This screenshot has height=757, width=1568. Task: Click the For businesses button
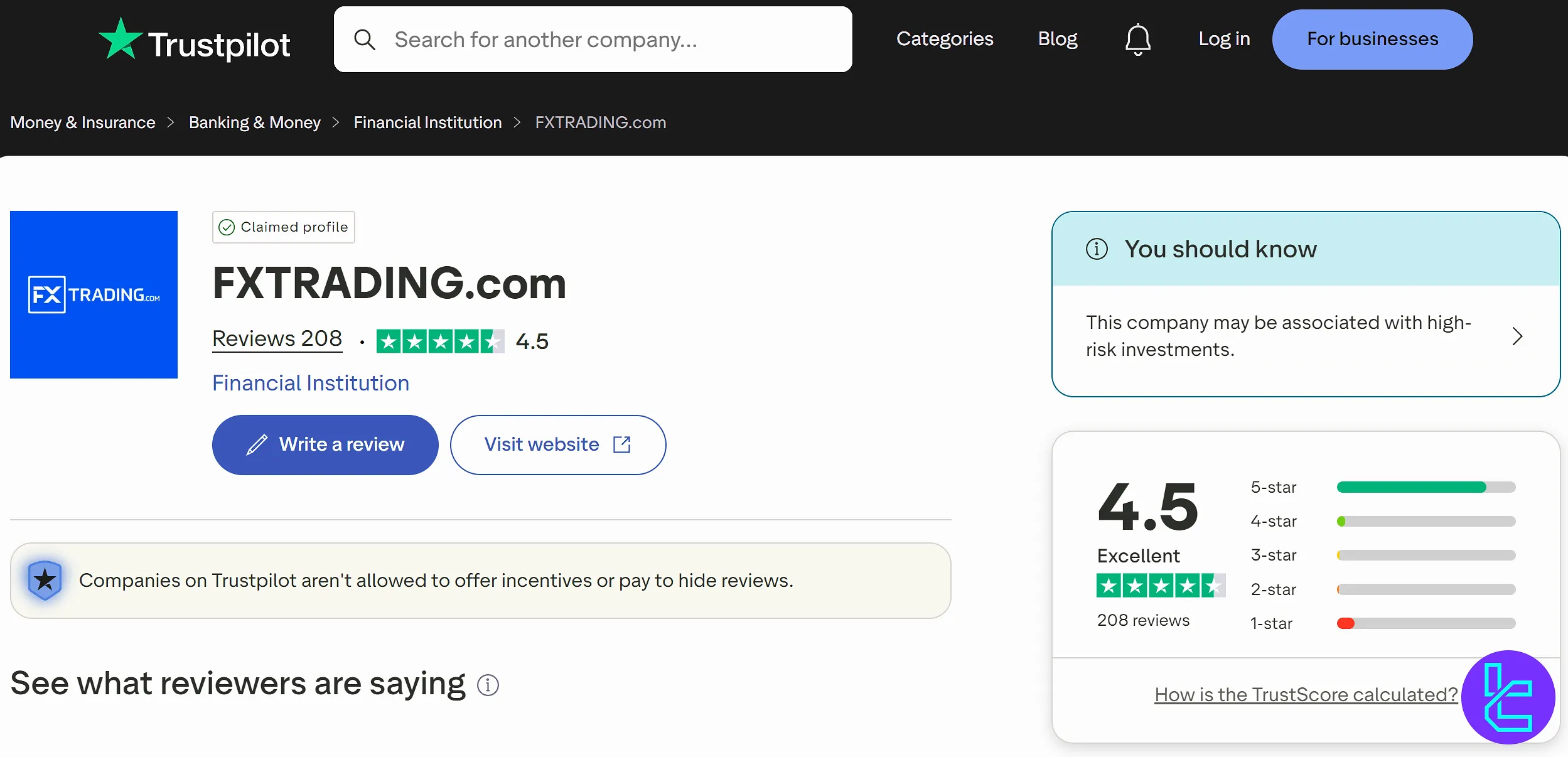[x=1372, y=39]
